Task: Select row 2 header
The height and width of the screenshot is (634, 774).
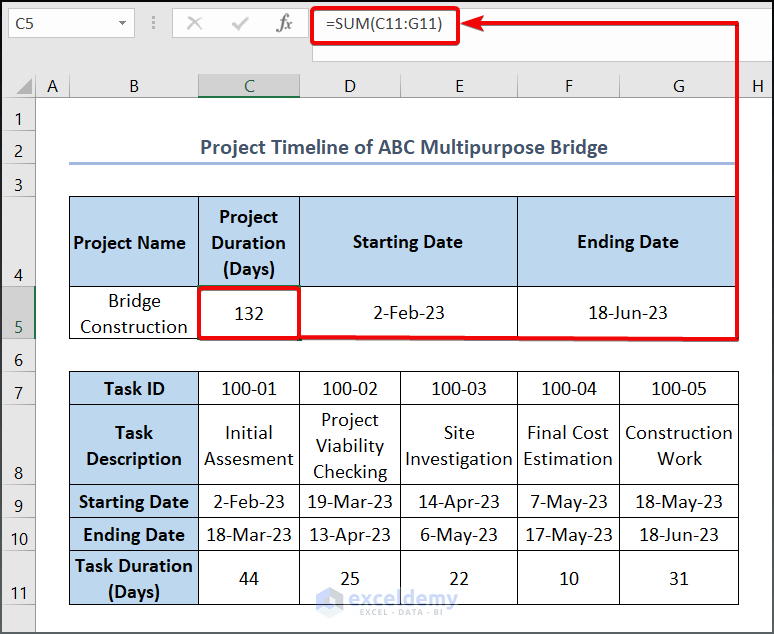Action: point(18,148)
